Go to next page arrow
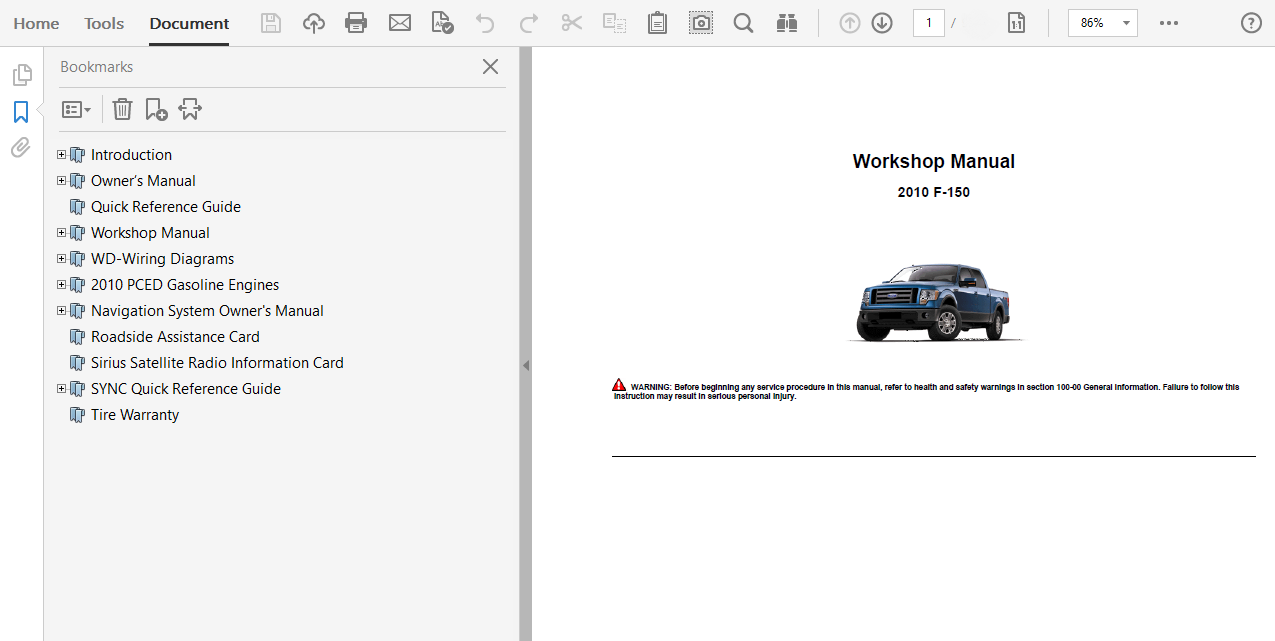1275x641 pixels. [881, 23]
